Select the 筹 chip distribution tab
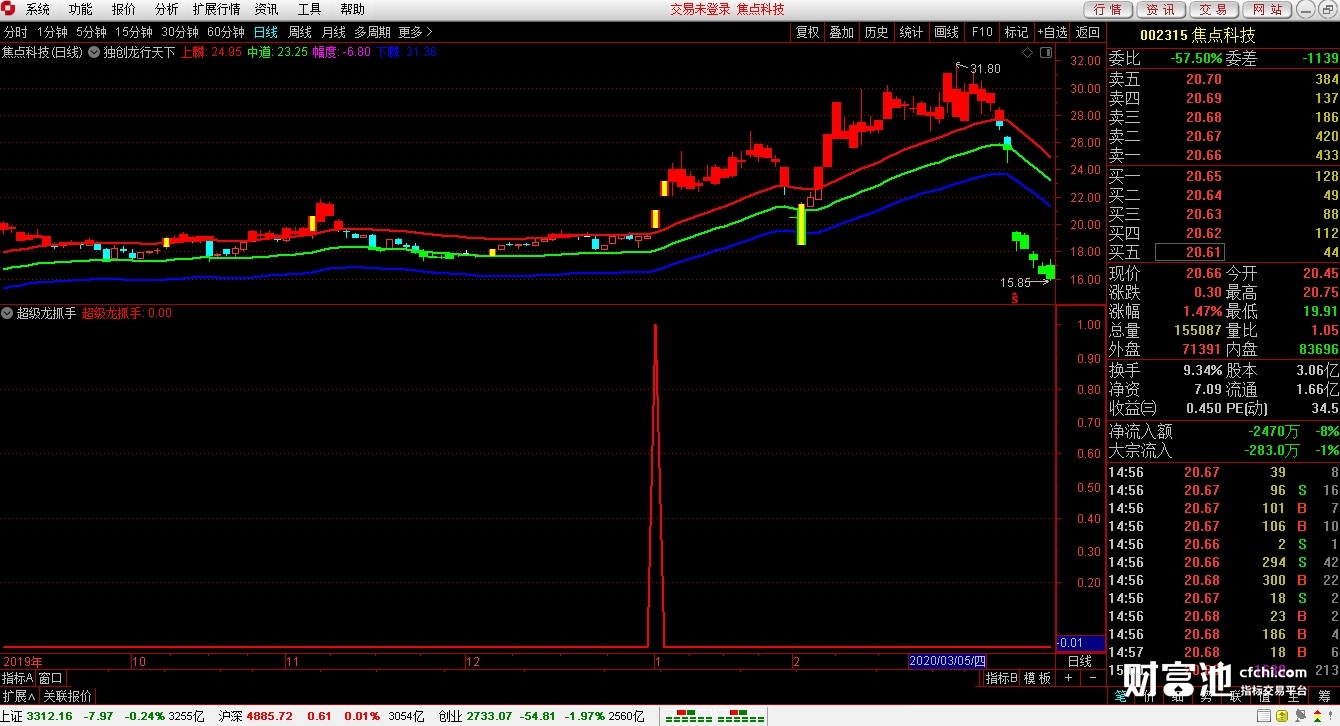1340x726 pixels. coord(1326,696)
